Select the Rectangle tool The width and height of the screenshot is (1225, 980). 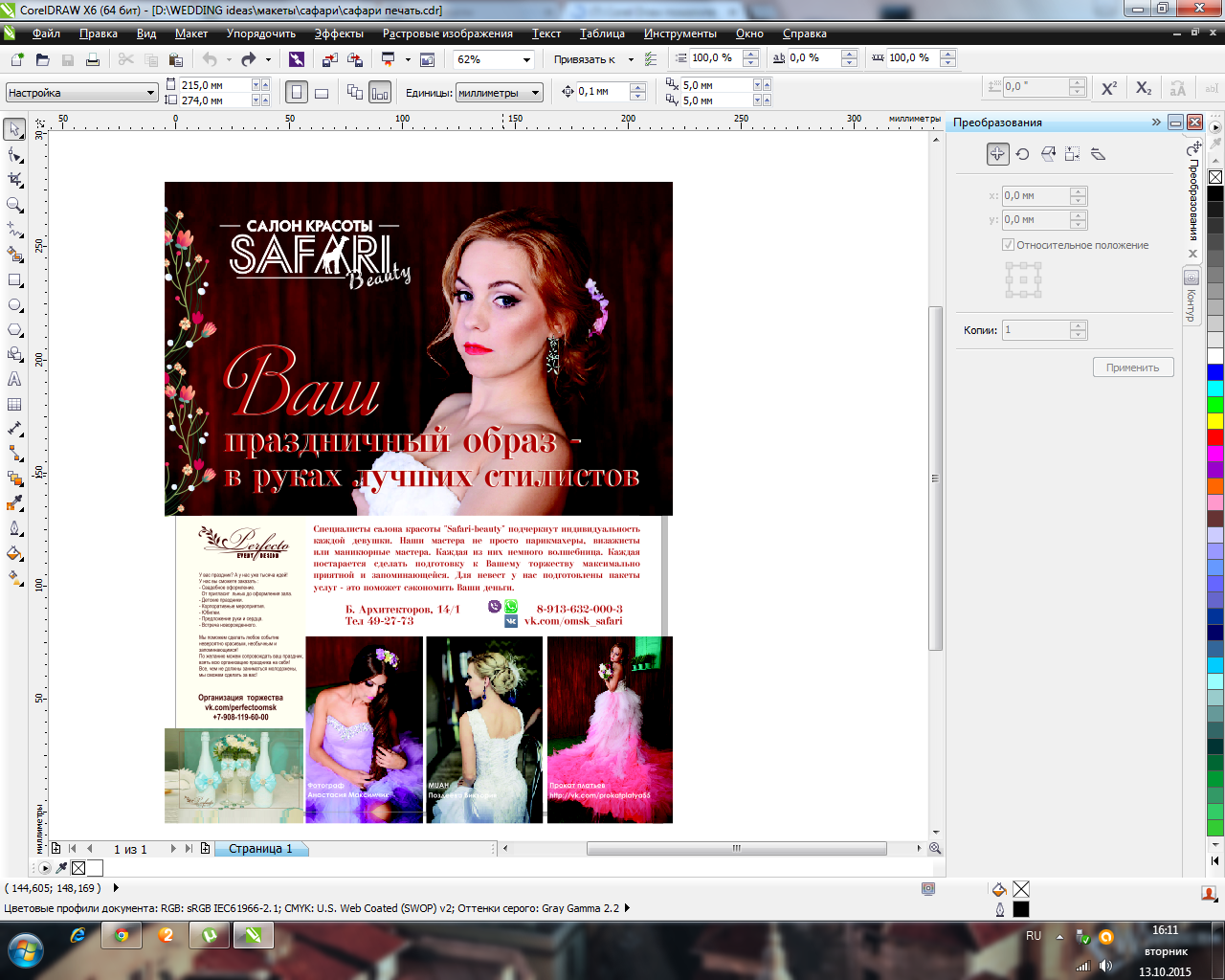click(15, 279)
